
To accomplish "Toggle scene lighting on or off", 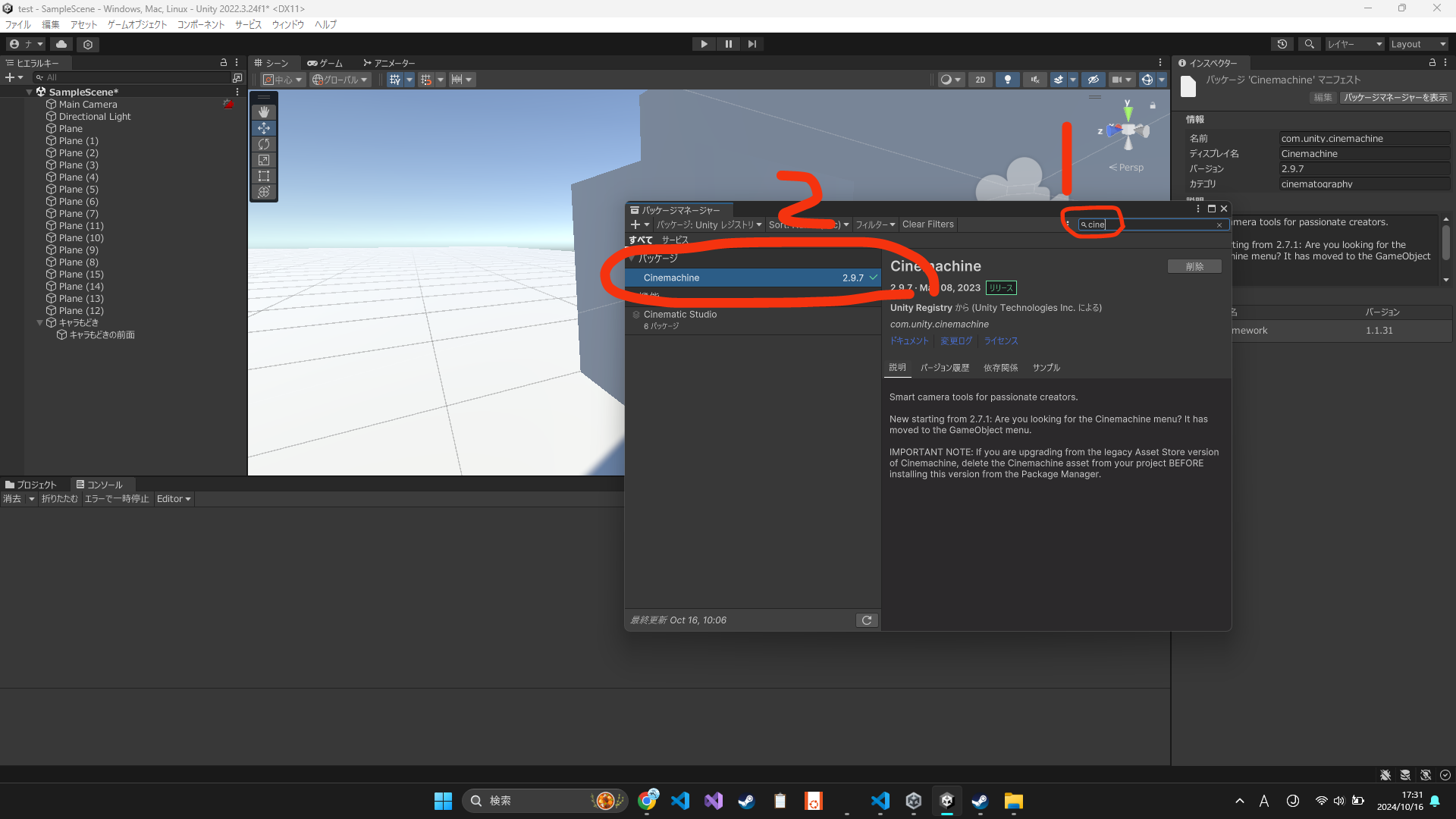I will coord(1007,80).
